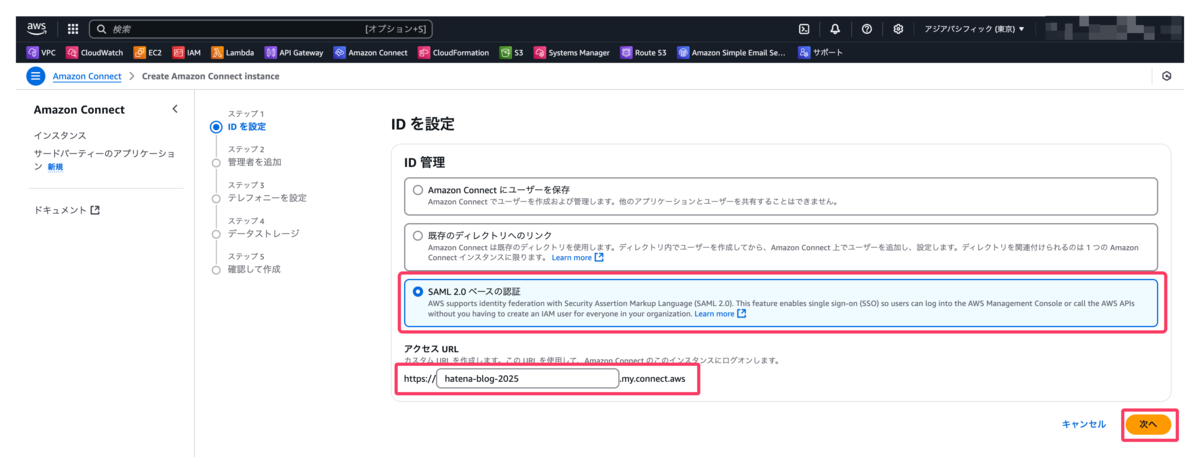This screenshot has height=473, width=1200.
Task: Select step 5 確認して作成
Action: click(254, 269)
